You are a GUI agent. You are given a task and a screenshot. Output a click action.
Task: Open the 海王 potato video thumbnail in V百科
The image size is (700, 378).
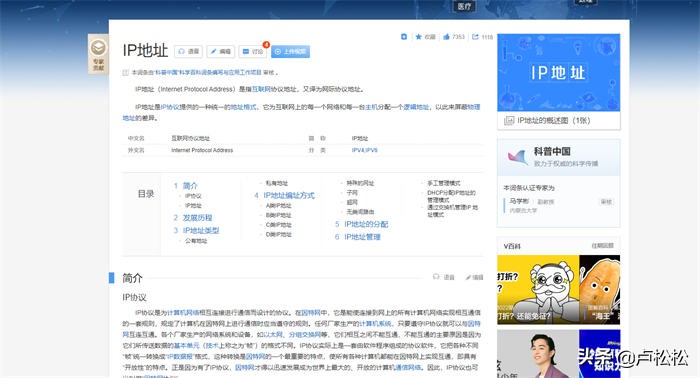coord(600,290)
